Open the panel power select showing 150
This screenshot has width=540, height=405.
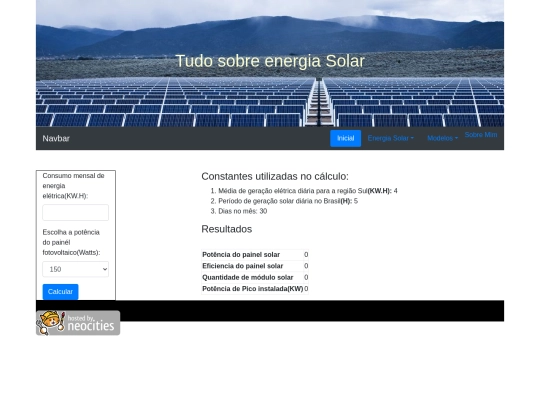click(x=75, y=269)
